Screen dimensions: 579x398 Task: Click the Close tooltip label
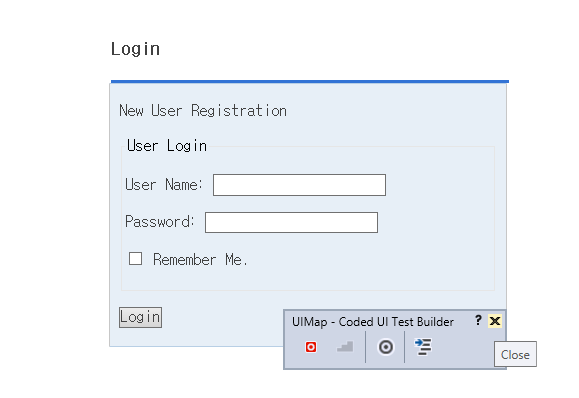tap(515, 354)
